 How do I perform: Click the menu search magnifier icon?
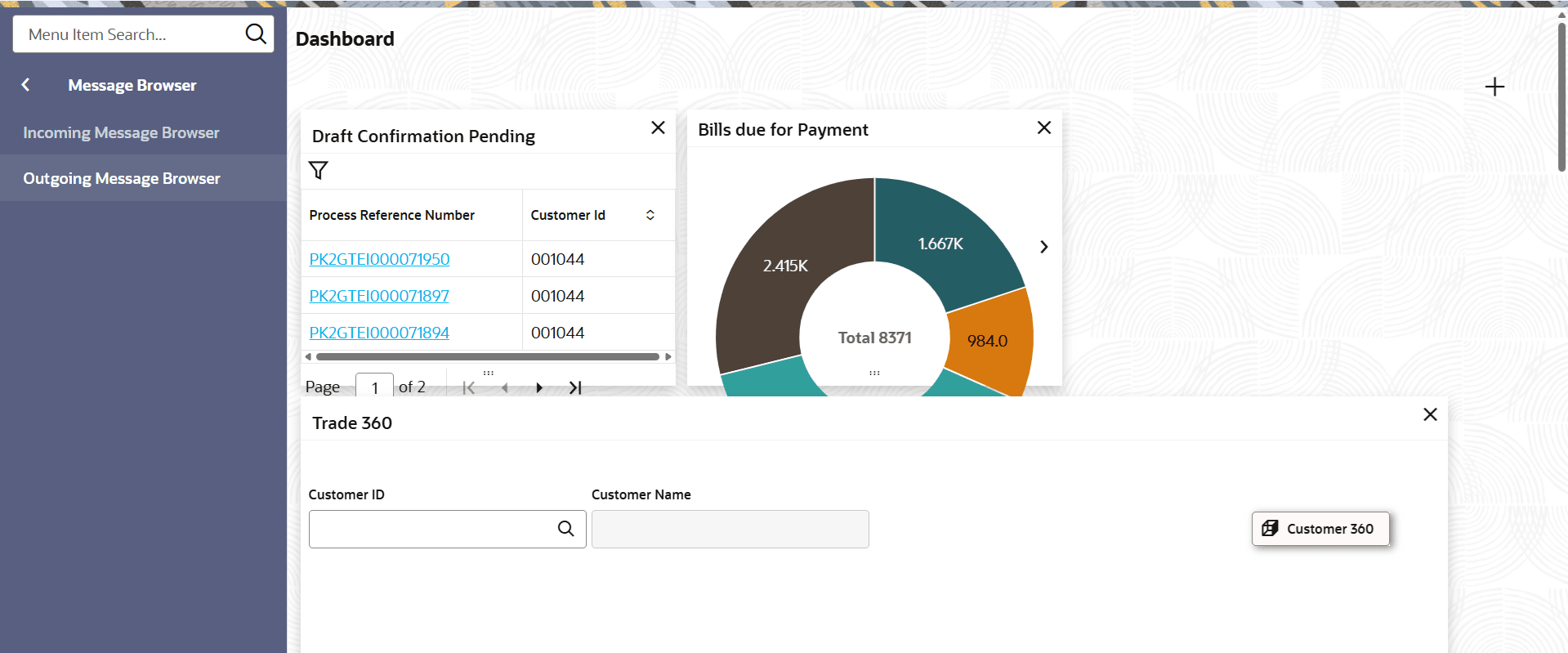point(256,34)
